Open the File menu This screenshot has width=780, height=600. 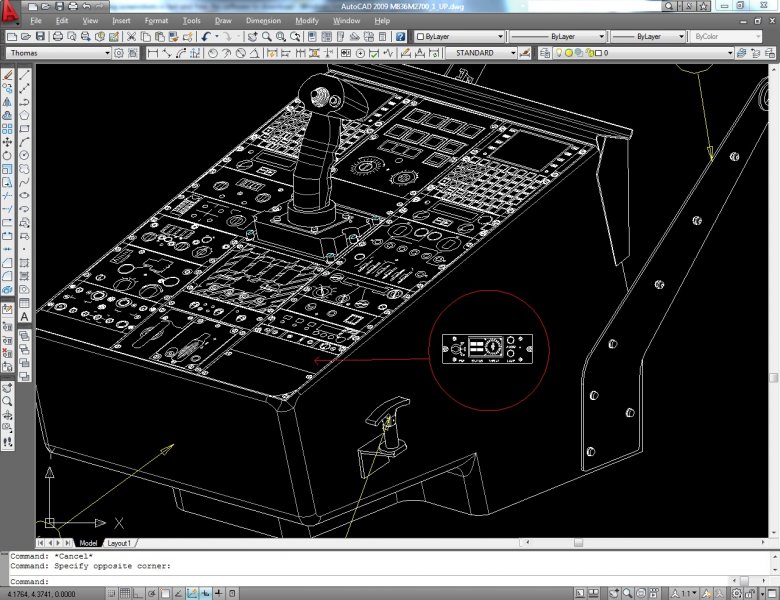tap(36, 21)
